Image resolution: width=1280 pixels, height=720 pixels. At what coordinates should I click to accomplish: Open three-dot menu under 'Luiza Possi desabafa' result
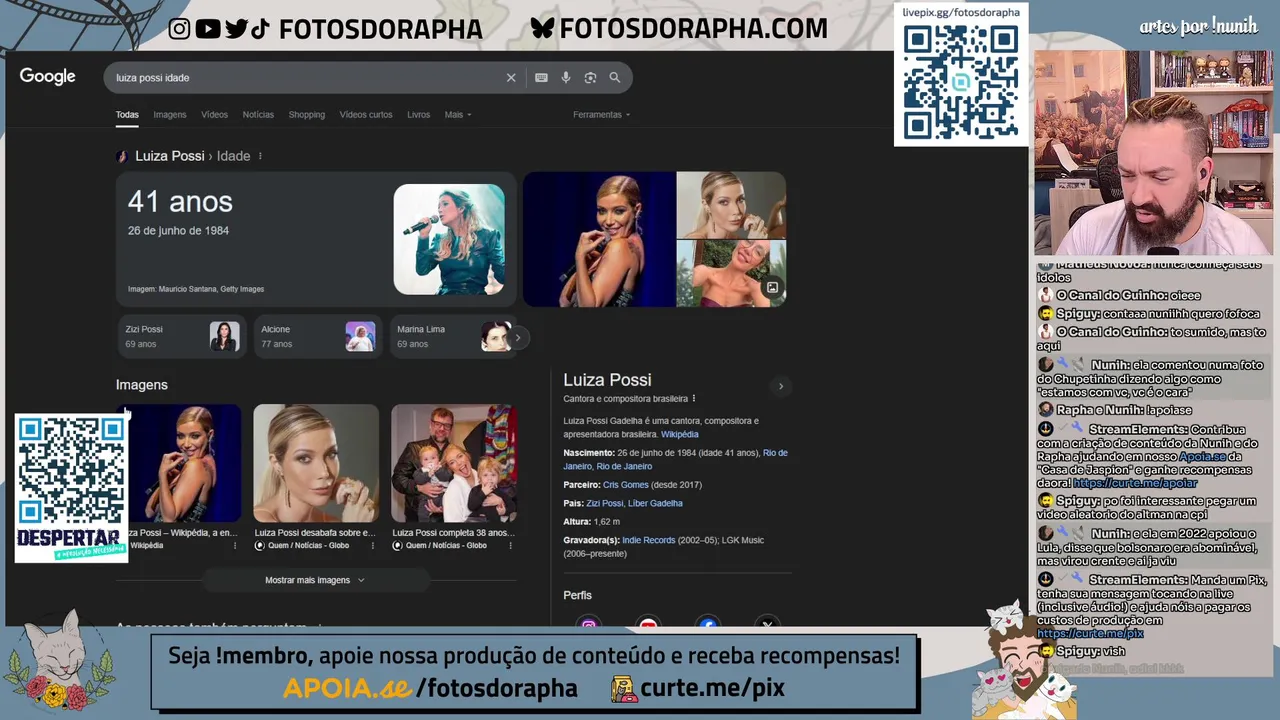[x=373, y=546]
